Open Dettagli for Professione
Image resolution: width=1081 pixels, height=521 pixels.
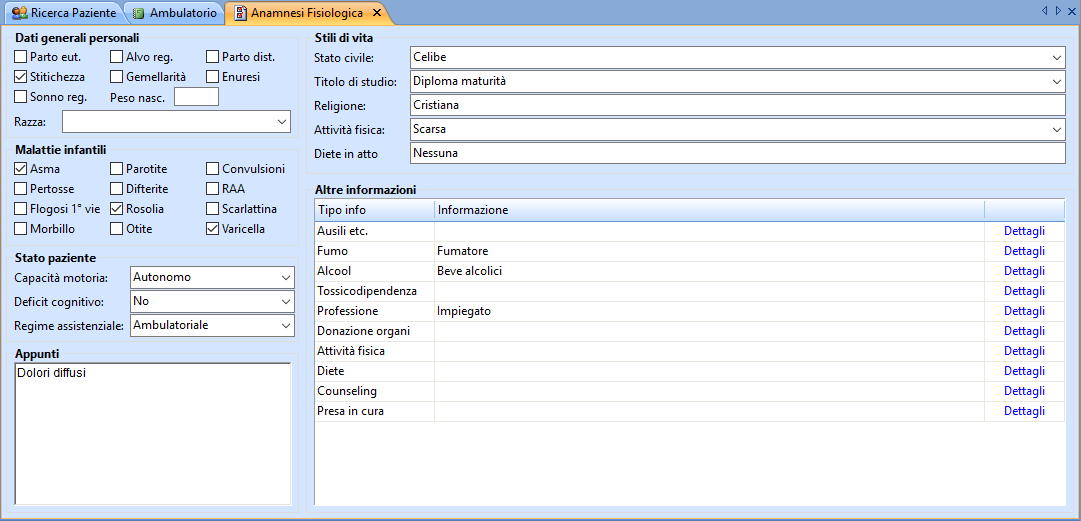tap(1024, 311)
